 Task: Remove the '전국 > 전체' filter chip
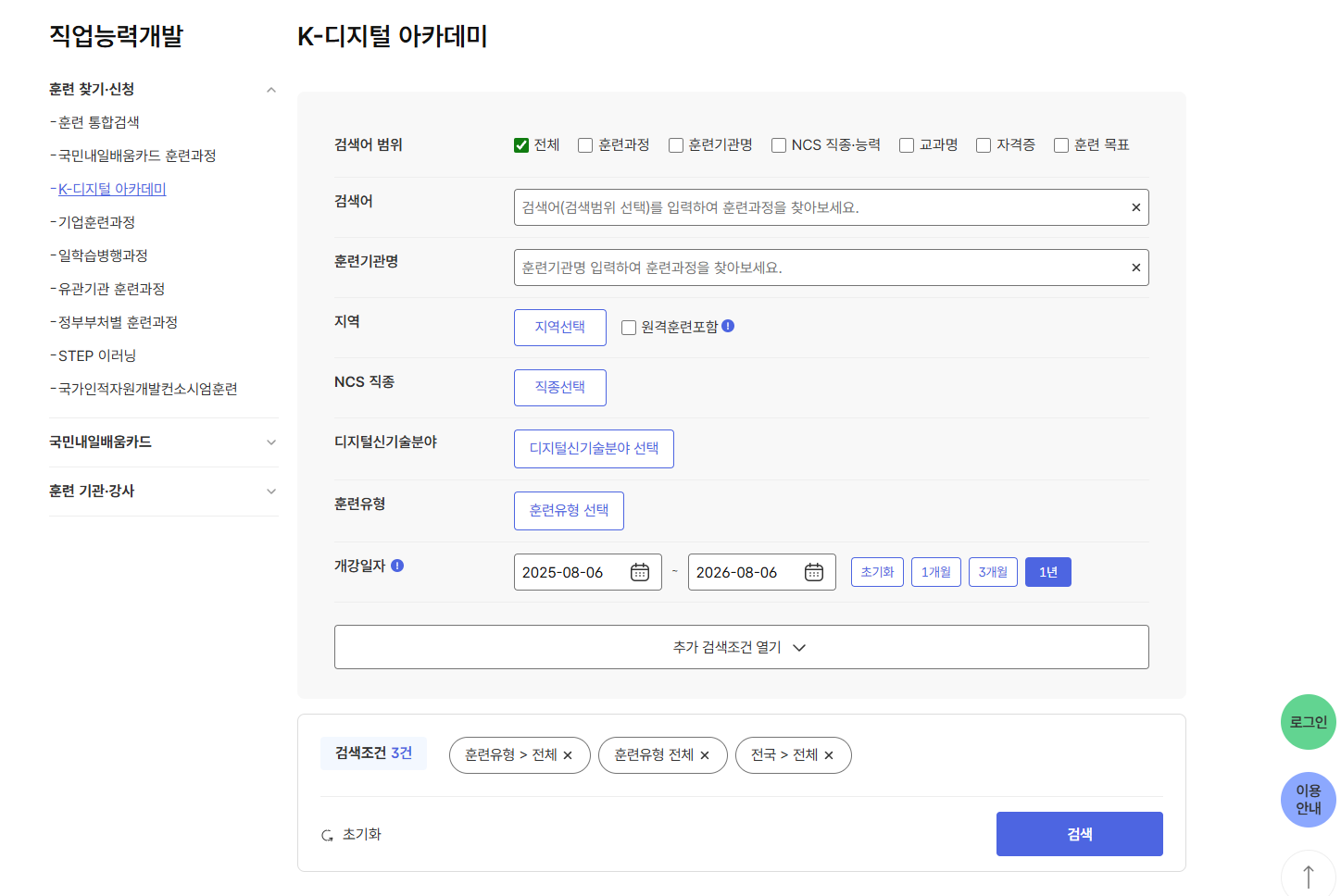pos(829,755)
